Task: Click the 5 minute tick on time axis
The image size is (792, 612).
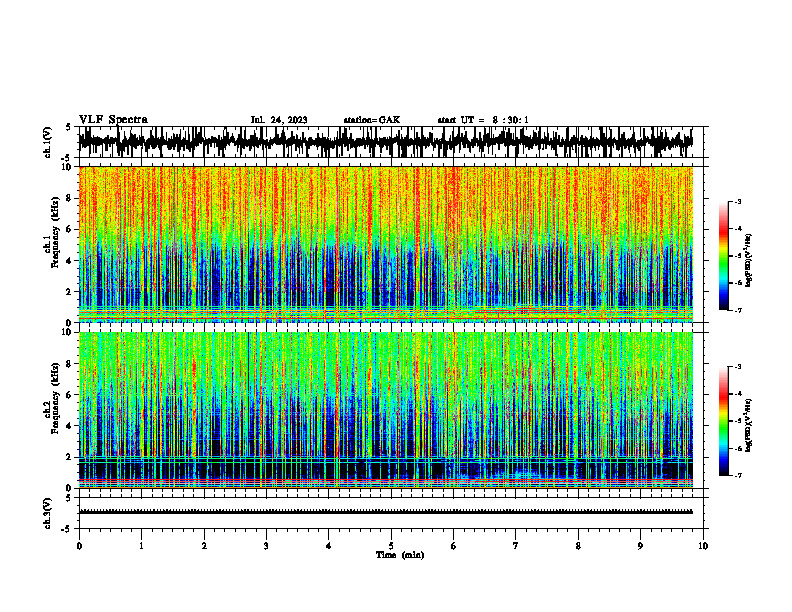Action: tap(391, 546)
